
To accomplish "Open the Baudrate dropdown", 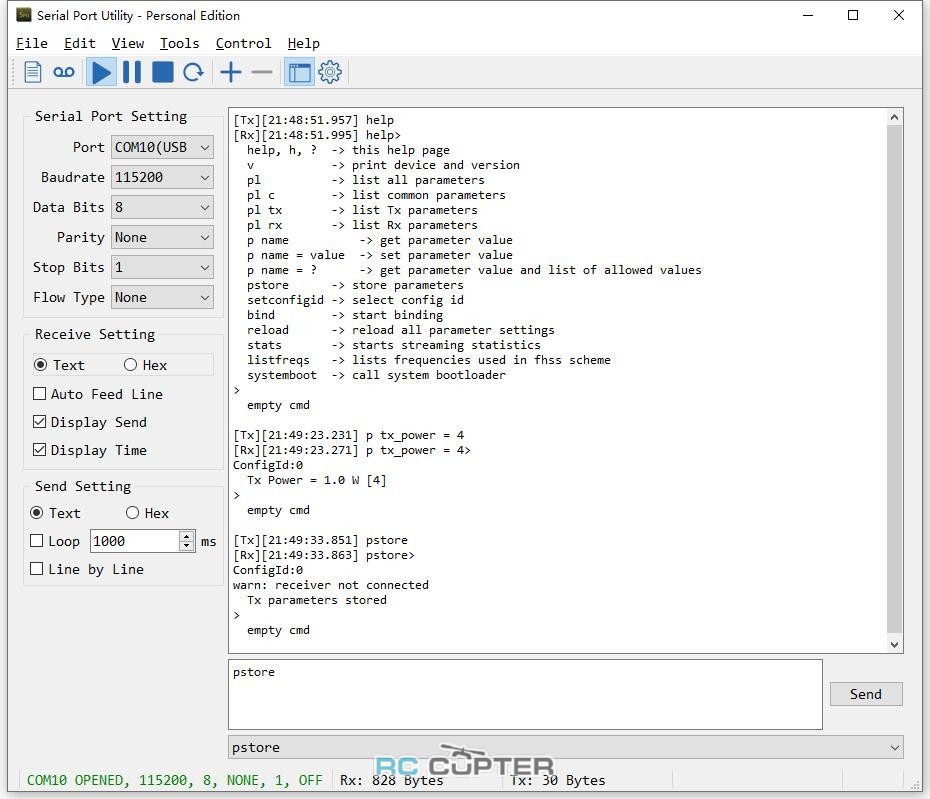I will click(163, 177).
